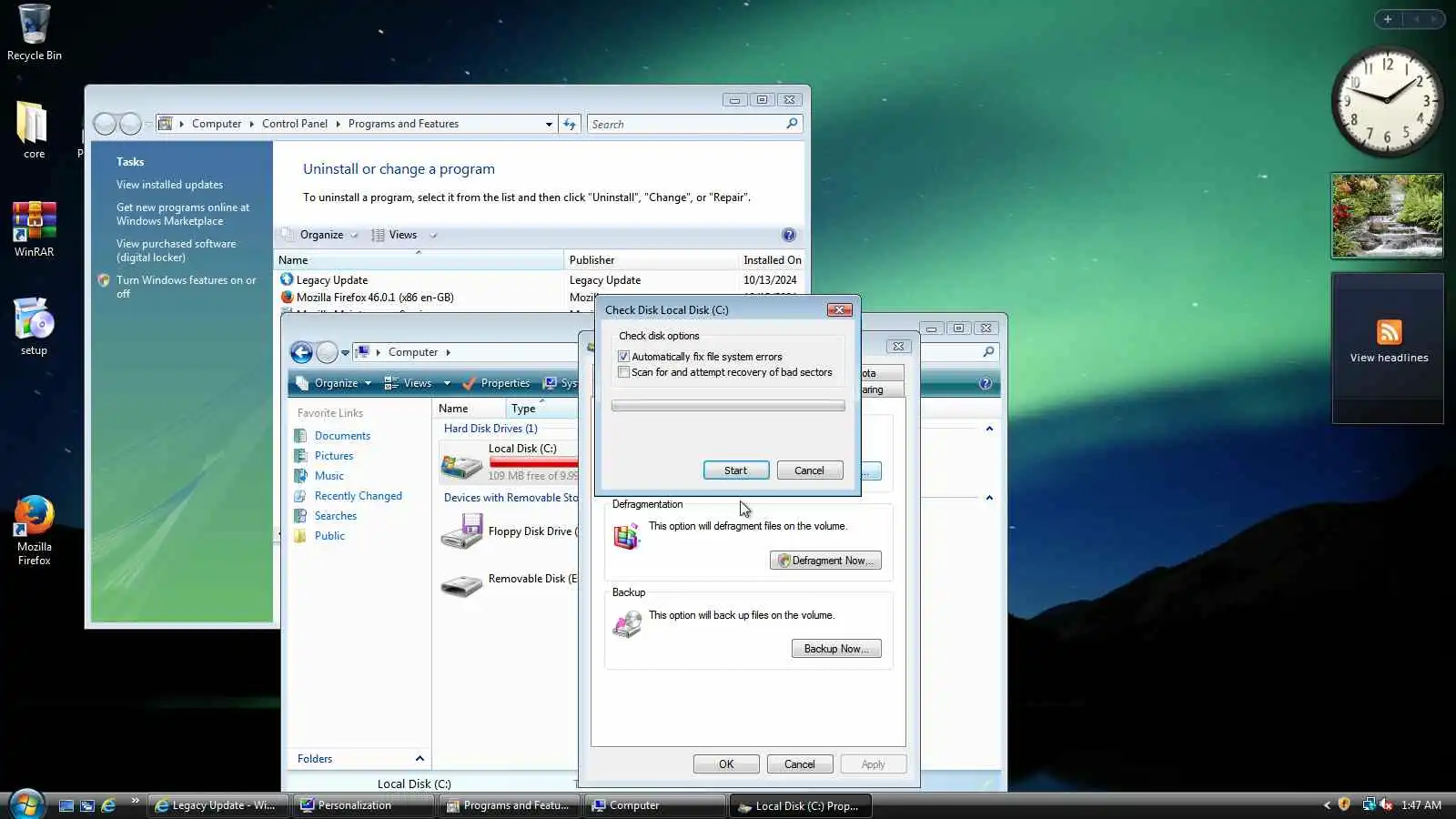Screen dimensions: 1456x819
Task: Switch to Personalization taskbar button
Action: coord(363,805)
